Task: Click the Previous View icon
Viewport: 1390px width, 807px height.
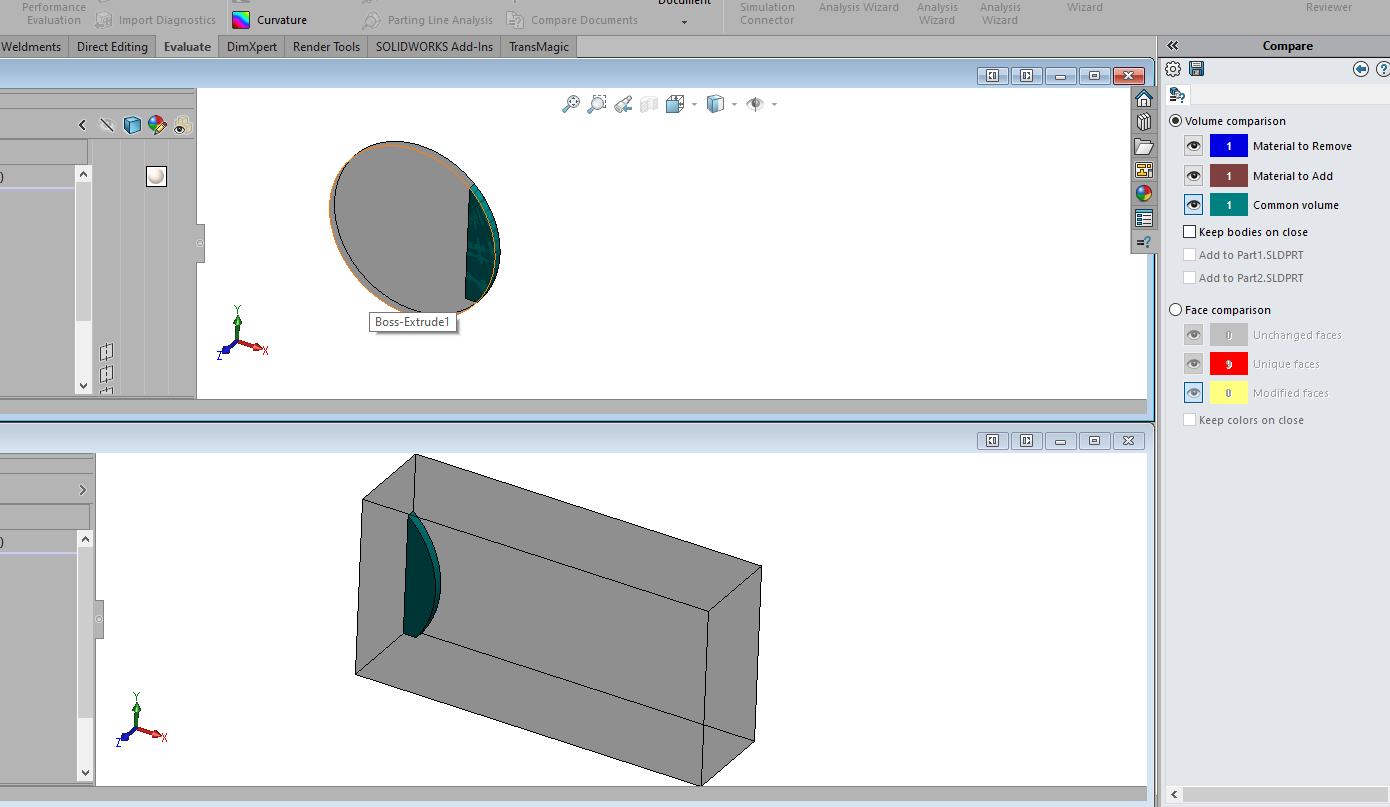Action: pos(623,104)
